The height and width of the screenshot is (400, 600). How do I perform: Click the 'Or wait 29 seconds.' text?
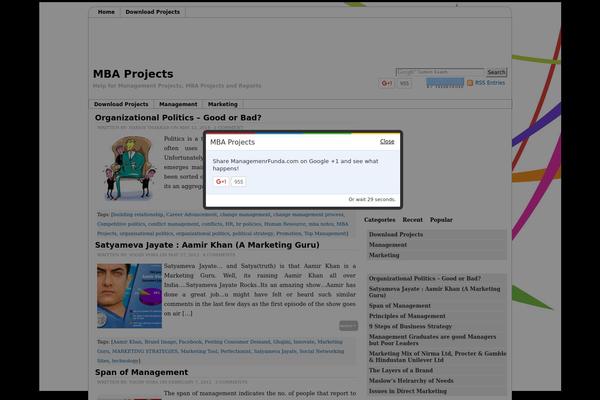point(372,199)
